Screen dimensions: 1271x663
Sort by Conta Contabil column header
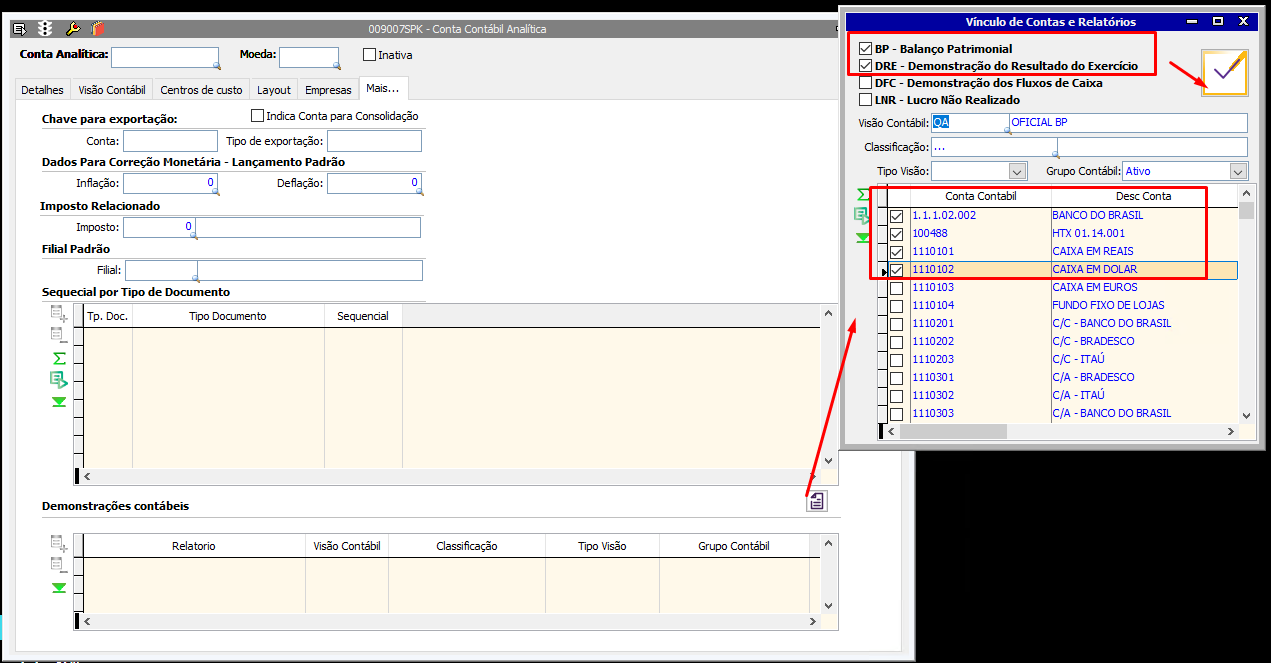(980, 196)
